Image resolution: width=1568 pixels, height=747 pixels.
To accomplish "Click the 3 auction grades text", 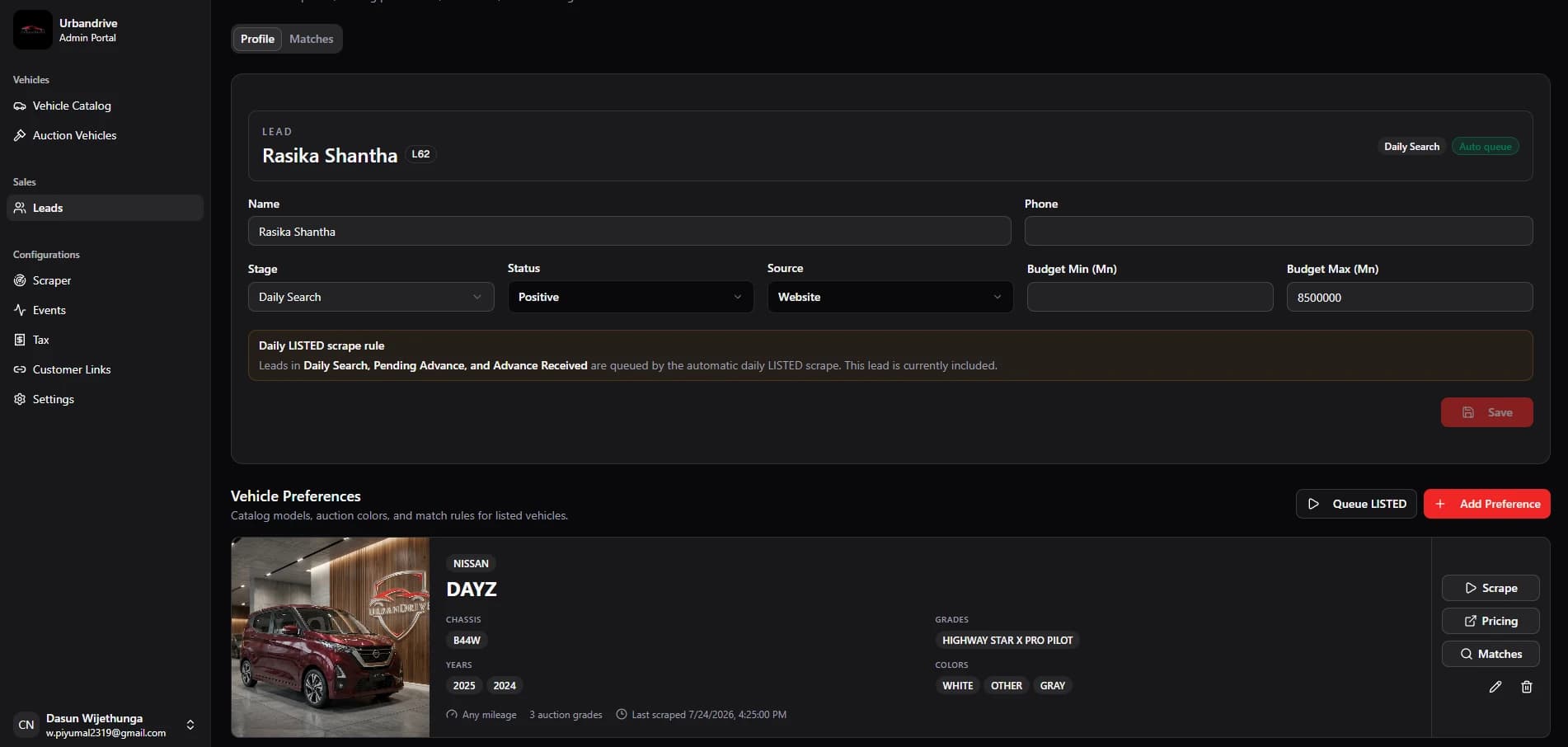I will pyautogui.click(x=566, y=715).
